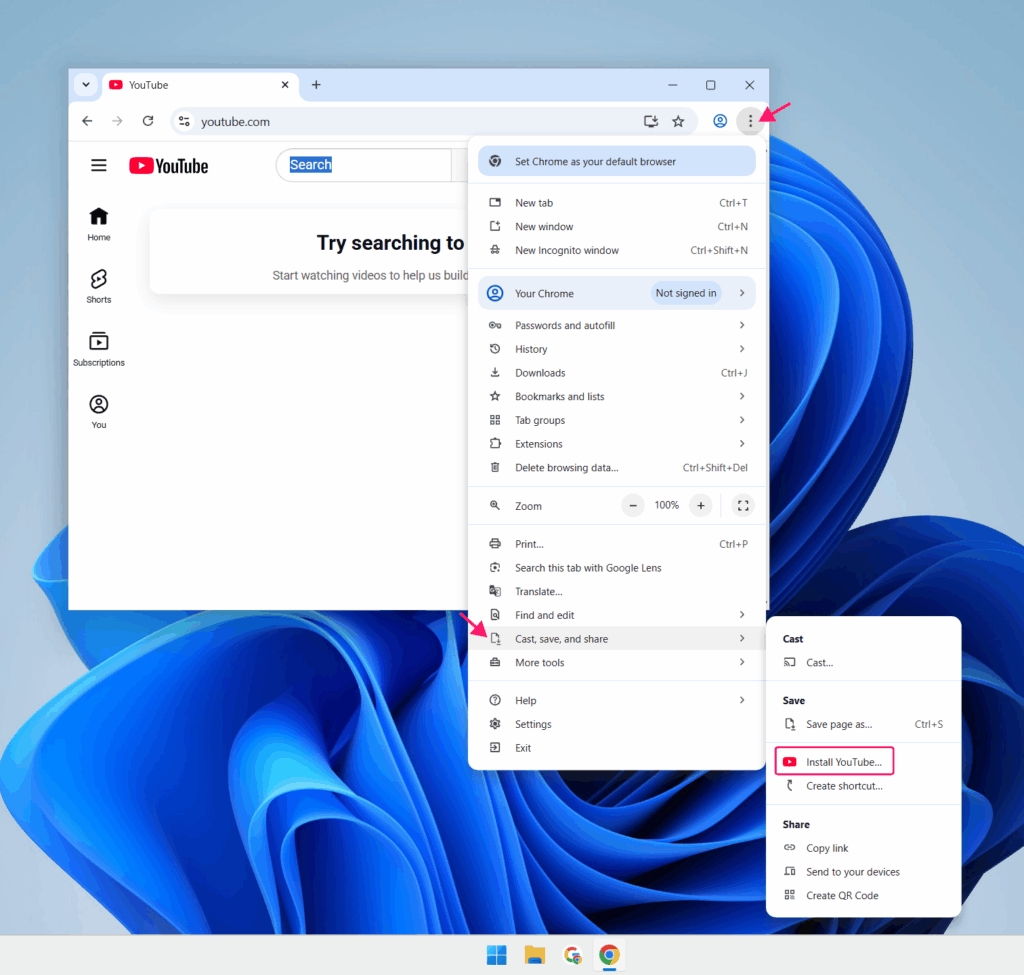Decrease zoom with minus button
This screenshot has width=1024, height=975.
pos(633,505)
